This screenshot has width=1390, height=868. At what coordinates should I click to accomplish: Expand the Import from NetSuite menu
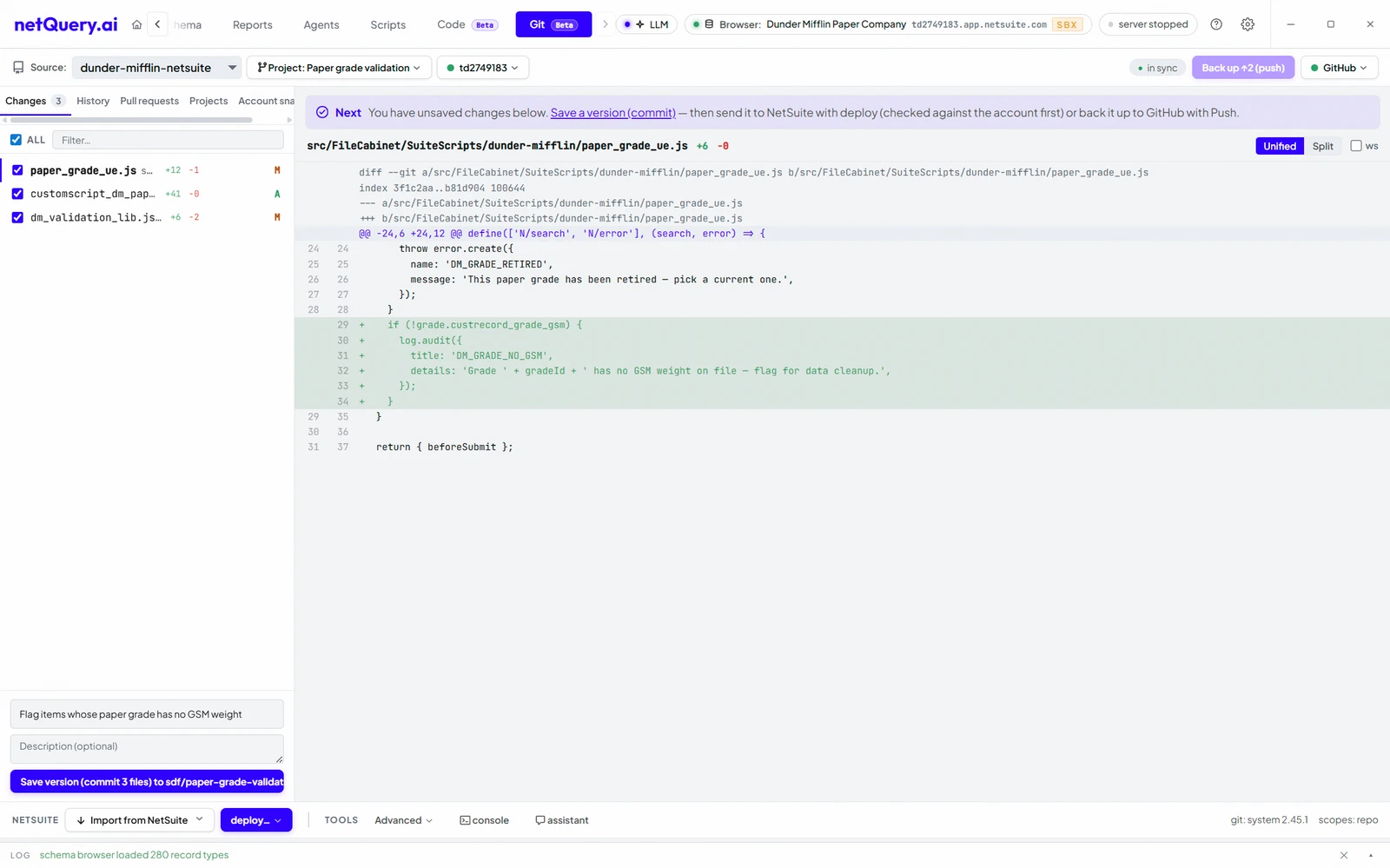pyautogui.click(x=139, y=820)
